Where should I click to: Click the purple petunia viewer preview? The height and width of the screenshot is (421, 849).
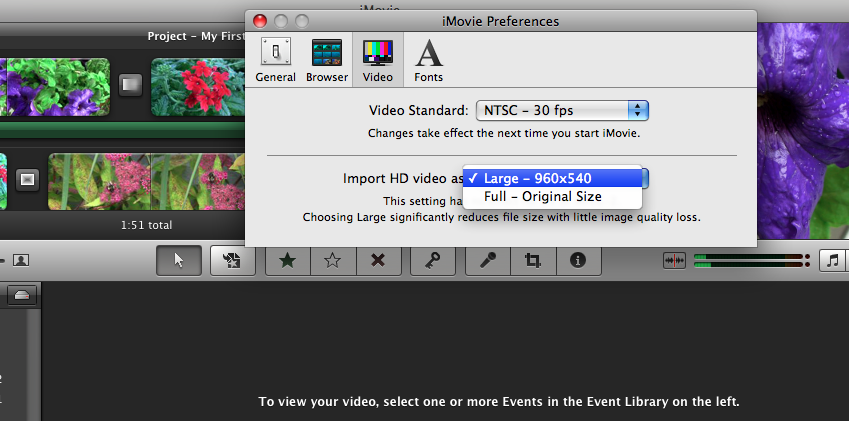click(803, 130)
